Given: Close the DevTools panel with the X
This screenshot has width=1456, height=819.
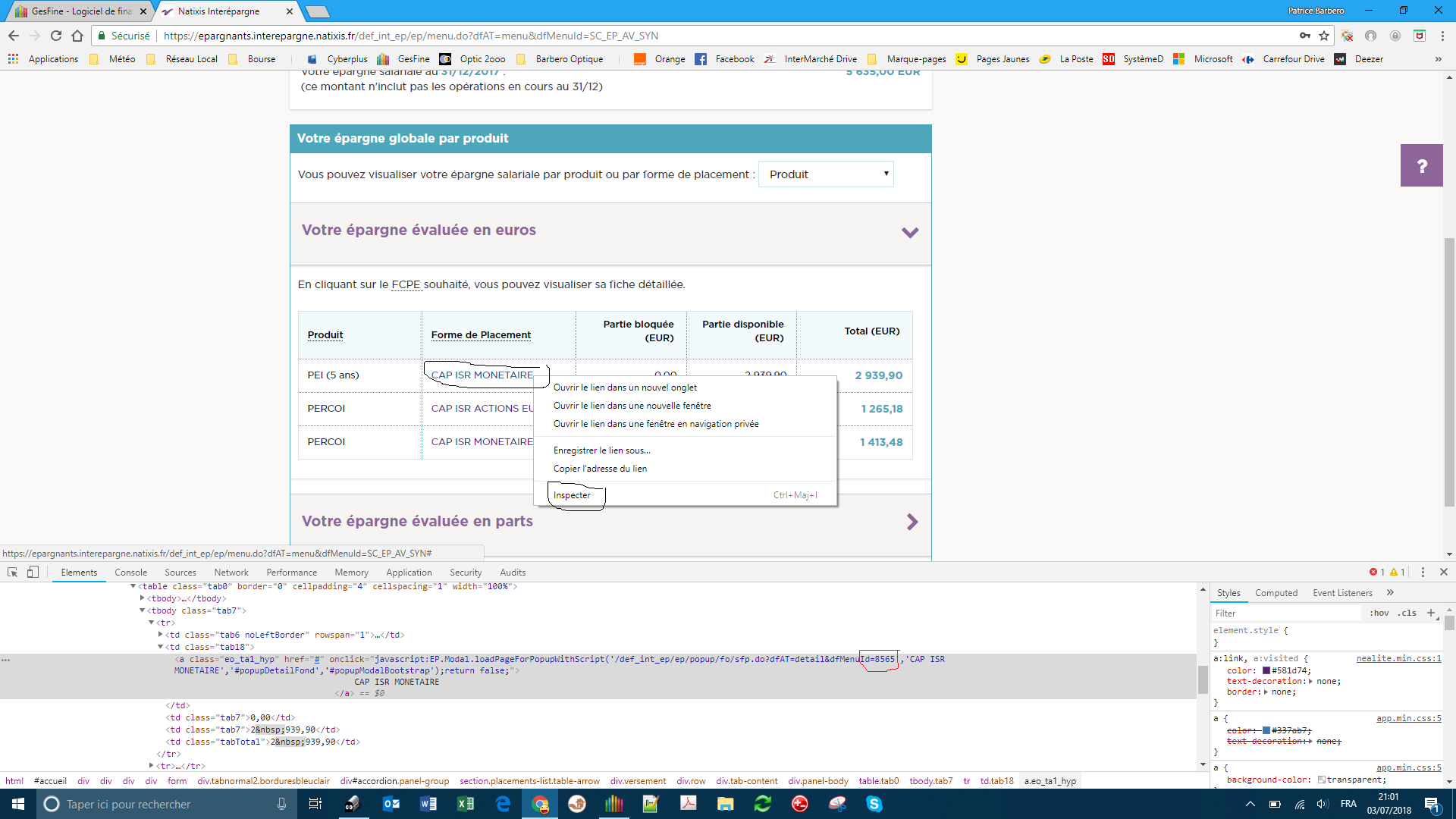Looking at the screenshot, I should [1444, 573].
